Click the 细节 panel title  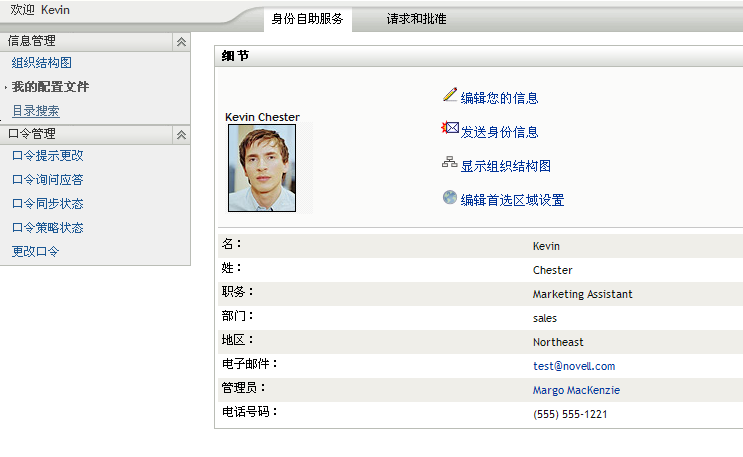click(235, 56)
